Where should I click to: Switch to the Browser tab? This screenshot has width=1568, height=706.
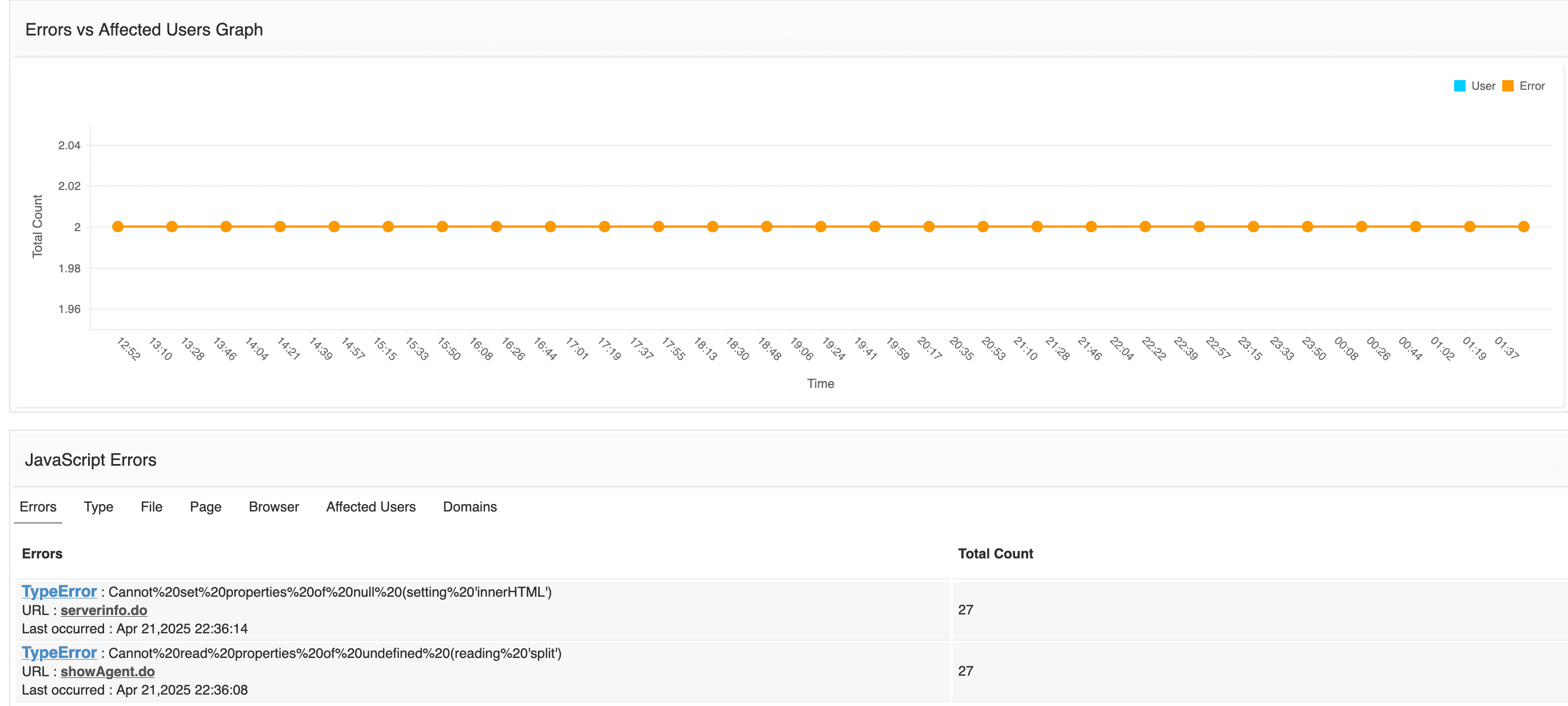click(x=273, y=507)
